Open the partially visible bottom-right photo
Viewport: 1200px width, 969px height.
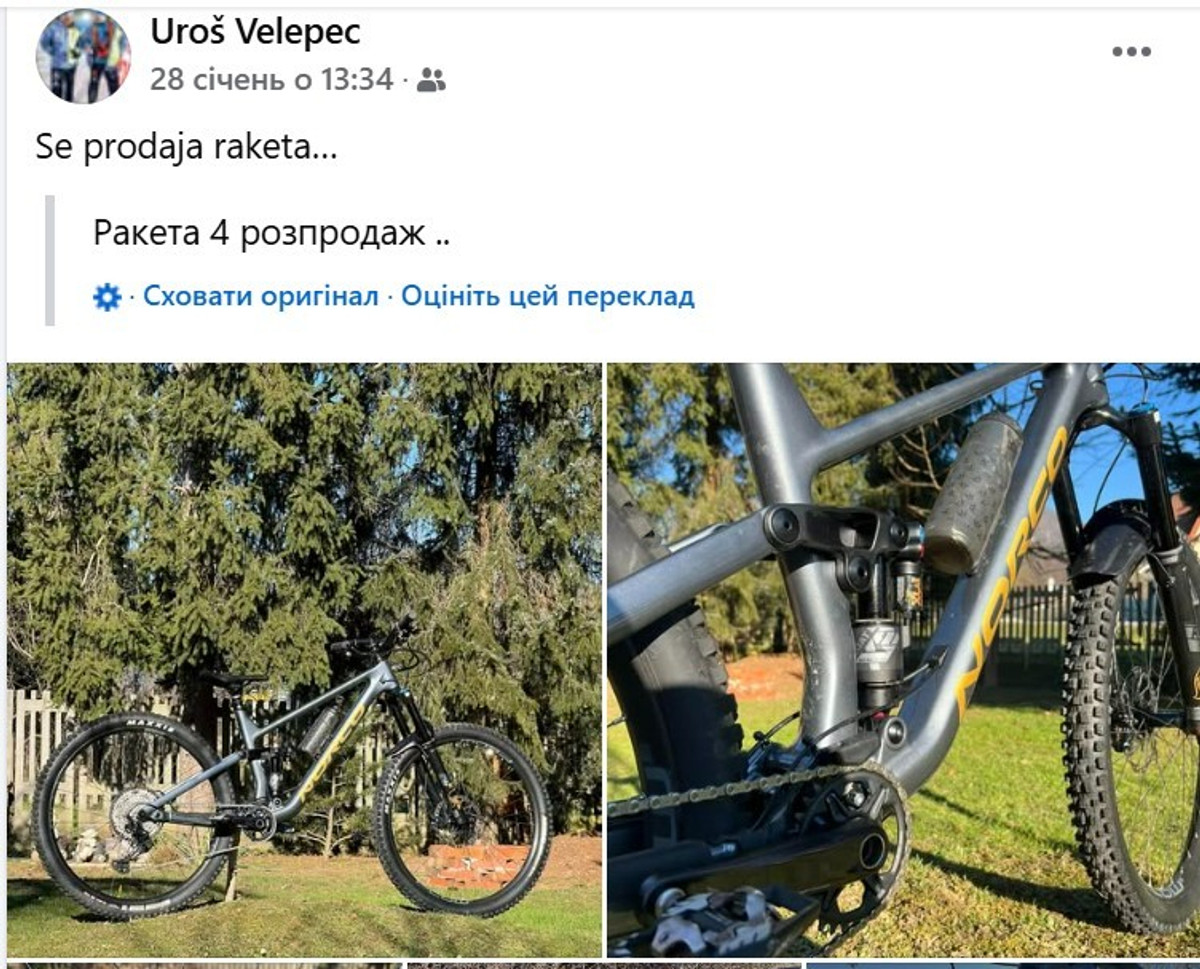coord(1003,966)
